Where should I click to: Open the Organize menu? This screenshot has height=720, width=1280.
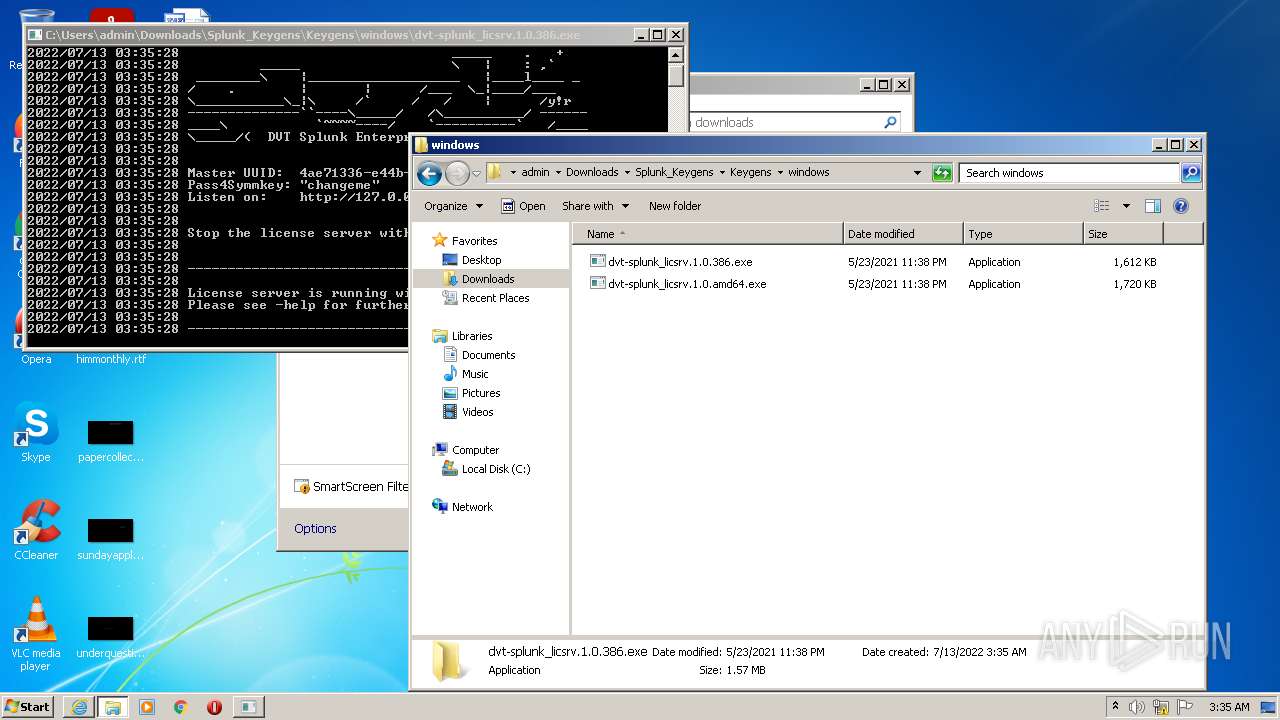click(453, 206)
